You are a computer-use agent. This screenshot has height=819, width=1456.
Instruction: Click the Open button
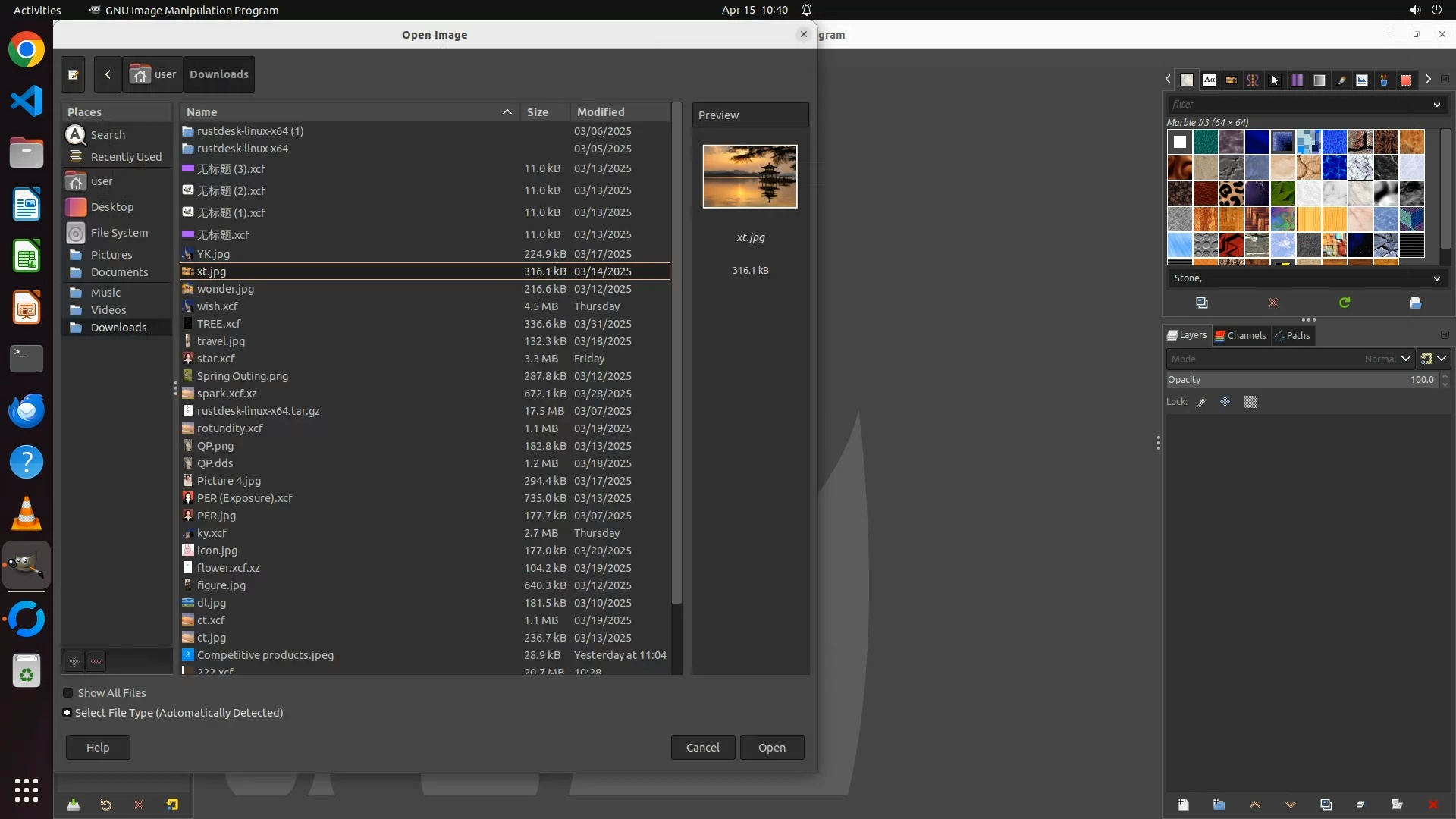771,748
